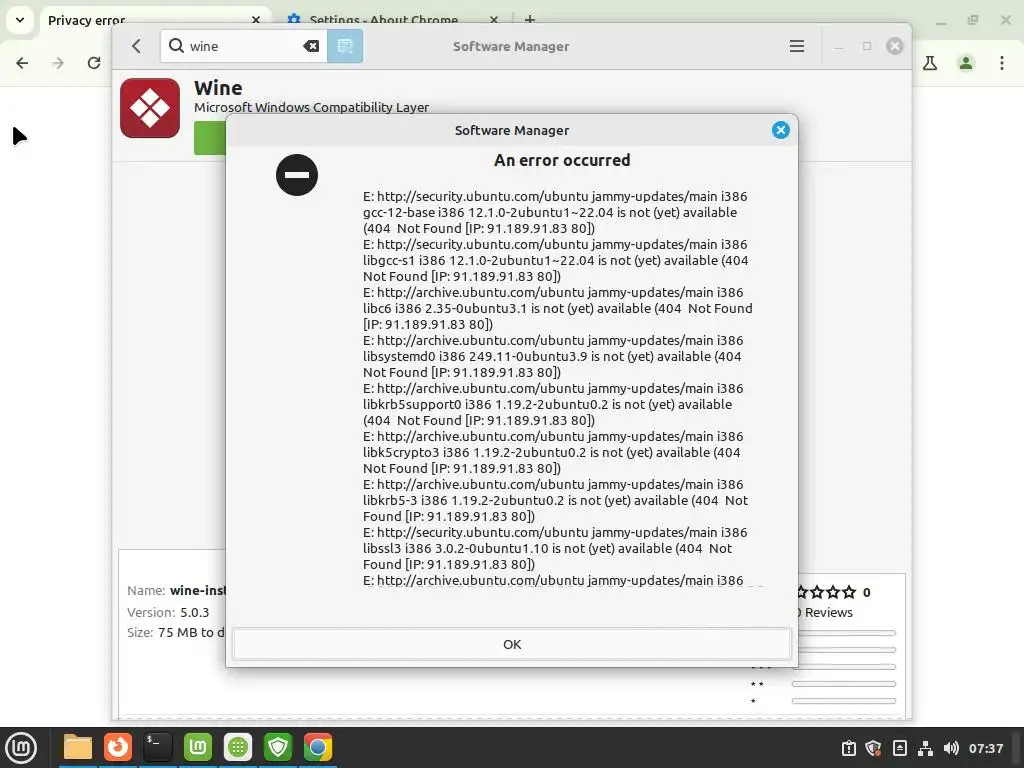Viewport: 1024px width, 768px height.
Task: Launch Firefox from the taskbar
Action: pyautogui.click(x=118, y=748)
